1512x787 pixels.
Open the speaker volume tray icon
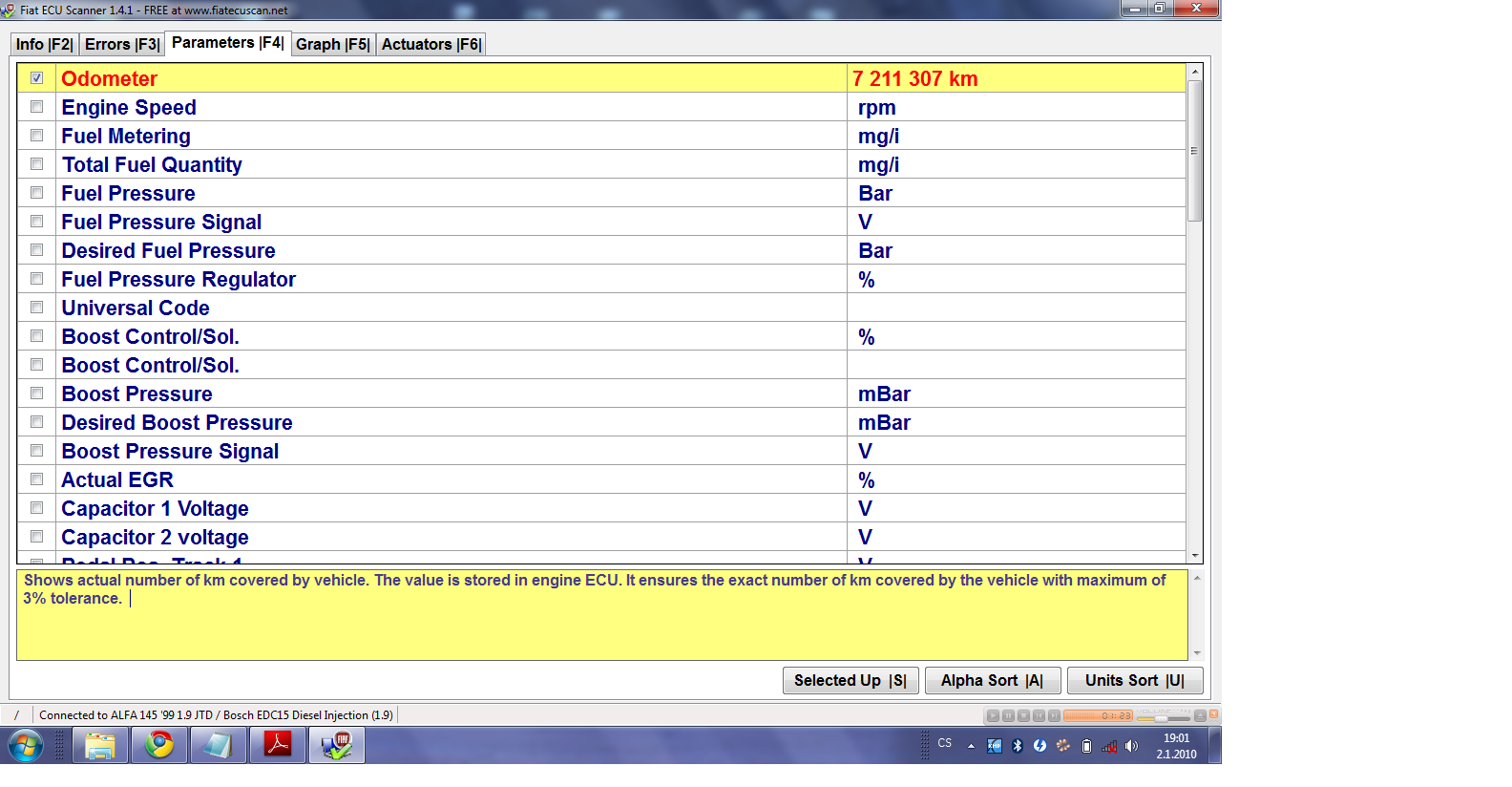click(1131, 746)
